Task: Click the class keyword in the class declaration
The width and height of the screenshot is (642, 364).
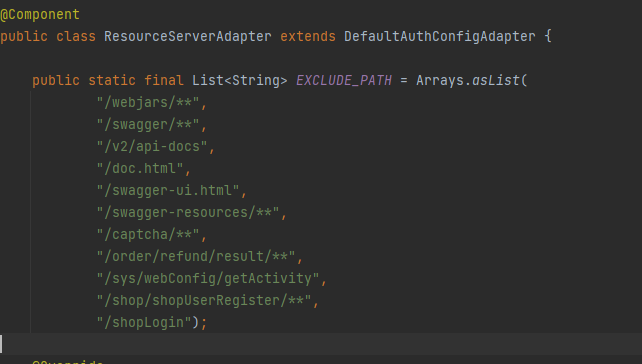Action: 76,36
